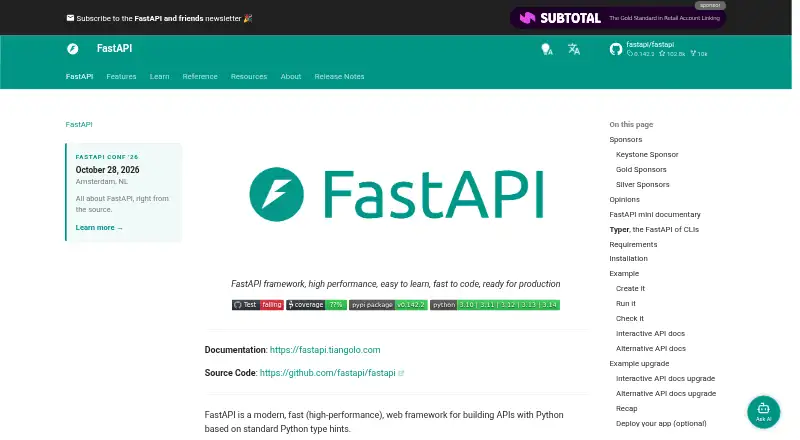Open the Resources tab

pyautogui.click(x=249, y=77)
